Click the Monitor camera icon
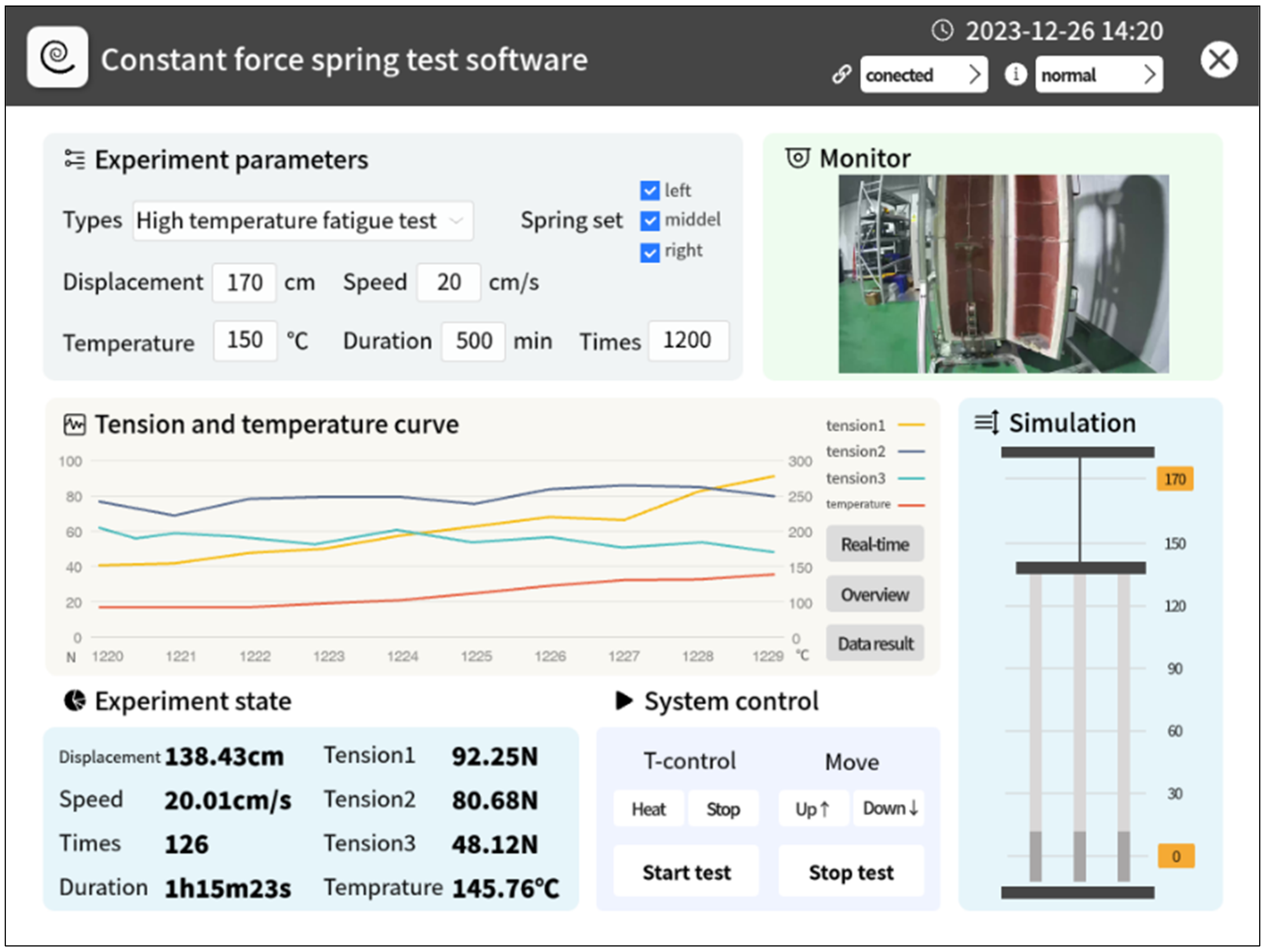Image resolution: width=1267 pixels, height=952 pixels. point(797,158)
